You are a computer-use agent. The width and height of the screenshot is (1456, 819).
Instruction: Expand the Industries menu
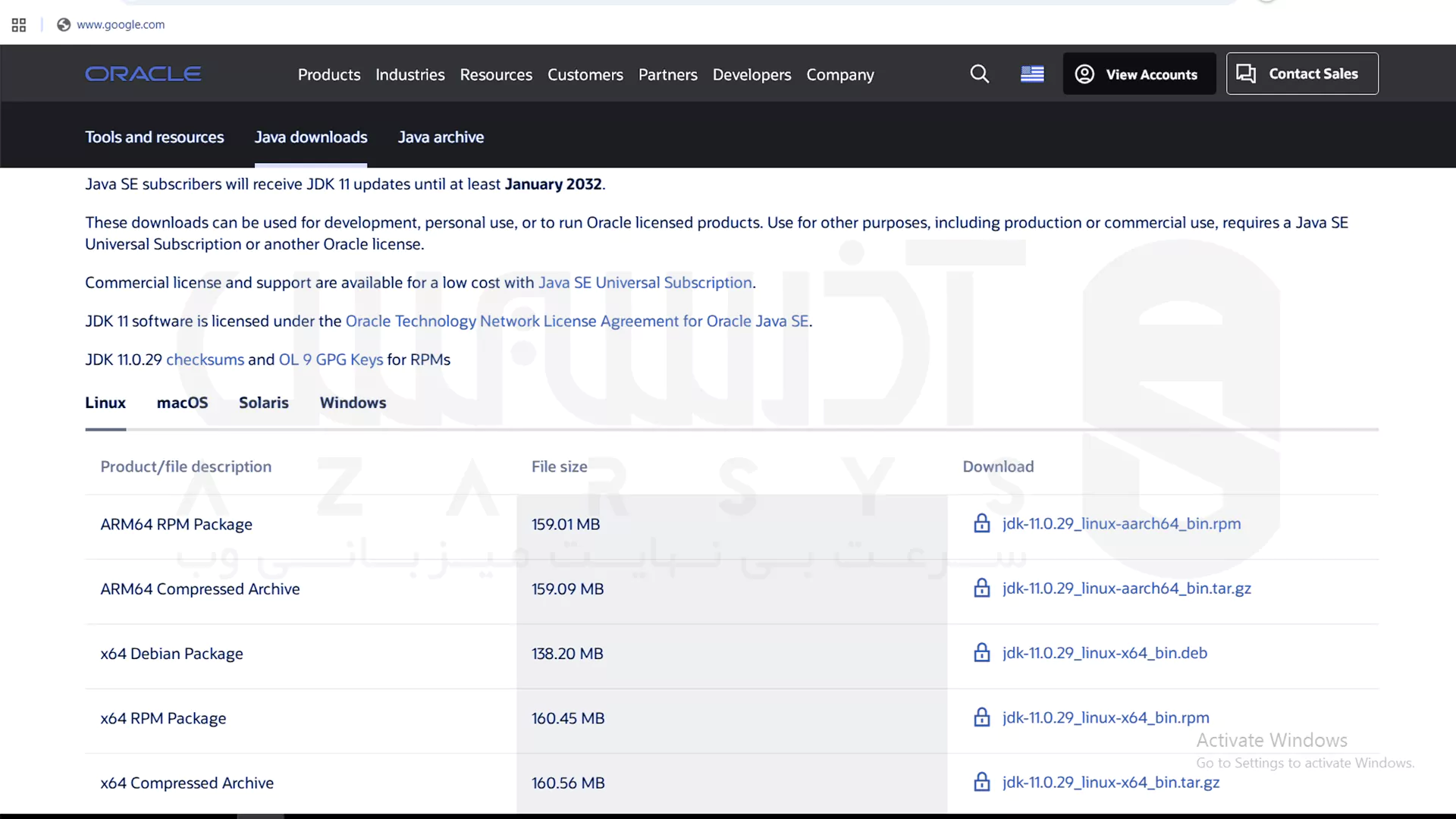pyautogui.click(x=409, y=74)
